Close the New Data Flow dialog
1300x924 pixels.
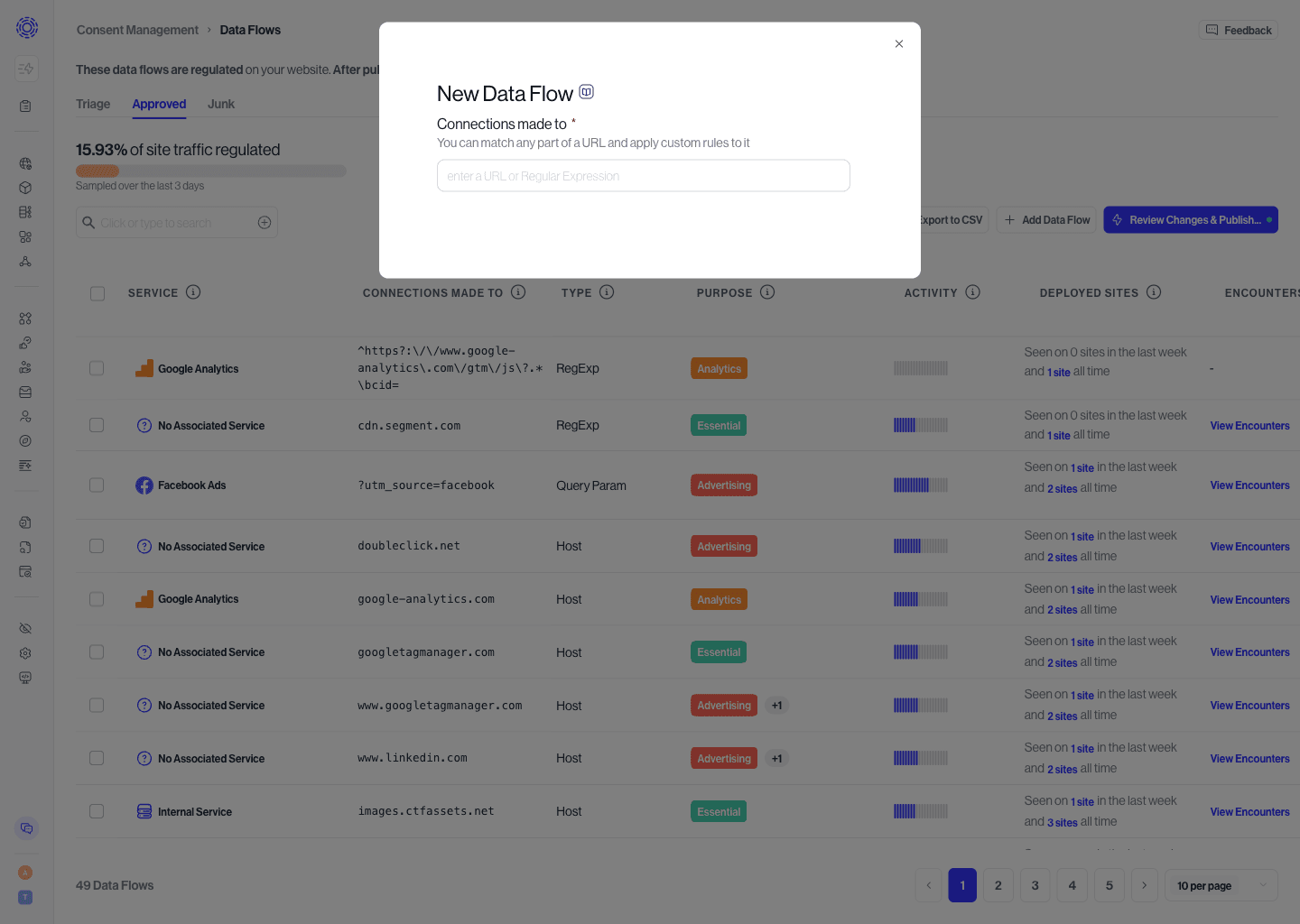tap(899, 43)
